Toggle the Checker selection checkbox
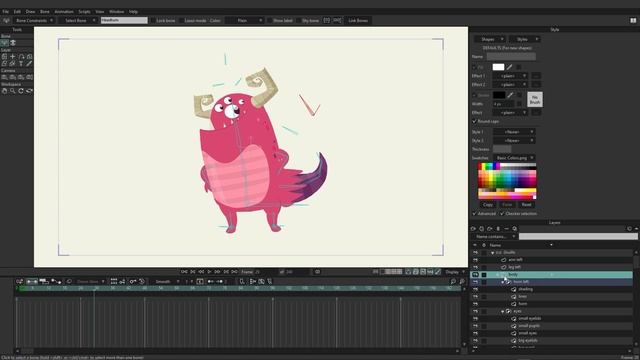Image resolution: width=640 pixels, height=360 pixels. (x=502, y=214)
